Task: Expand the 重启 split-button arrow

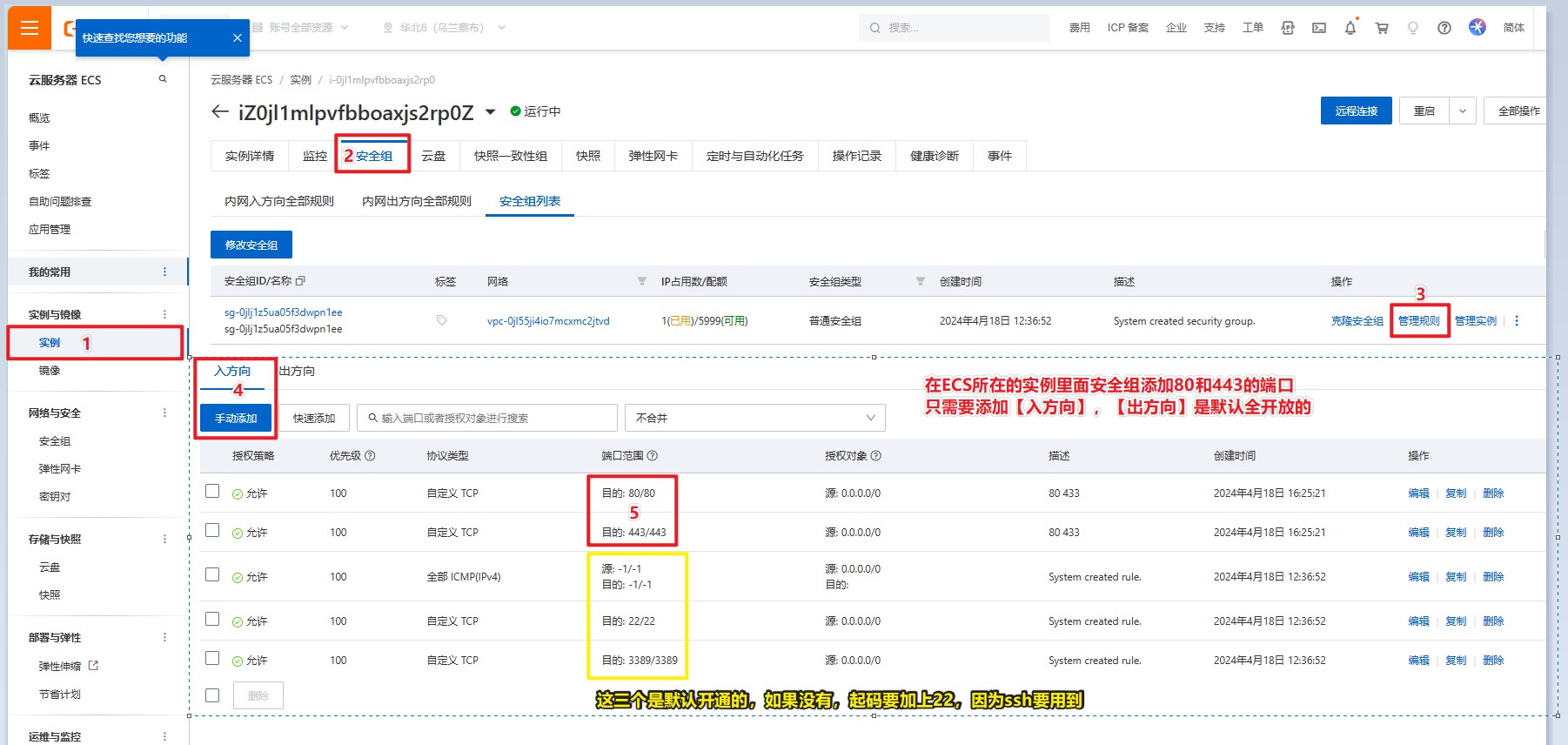Action: coord(1463,111)
